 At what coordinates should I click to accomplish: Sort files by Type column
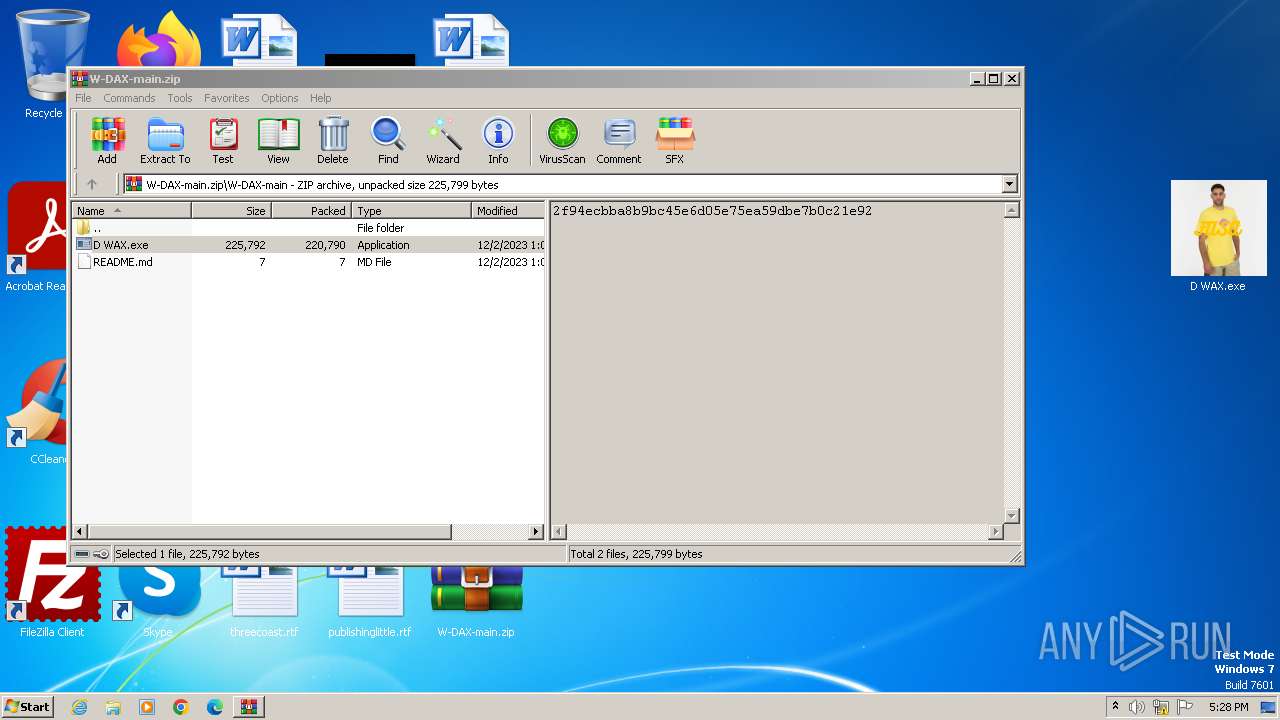coord(411,211)
